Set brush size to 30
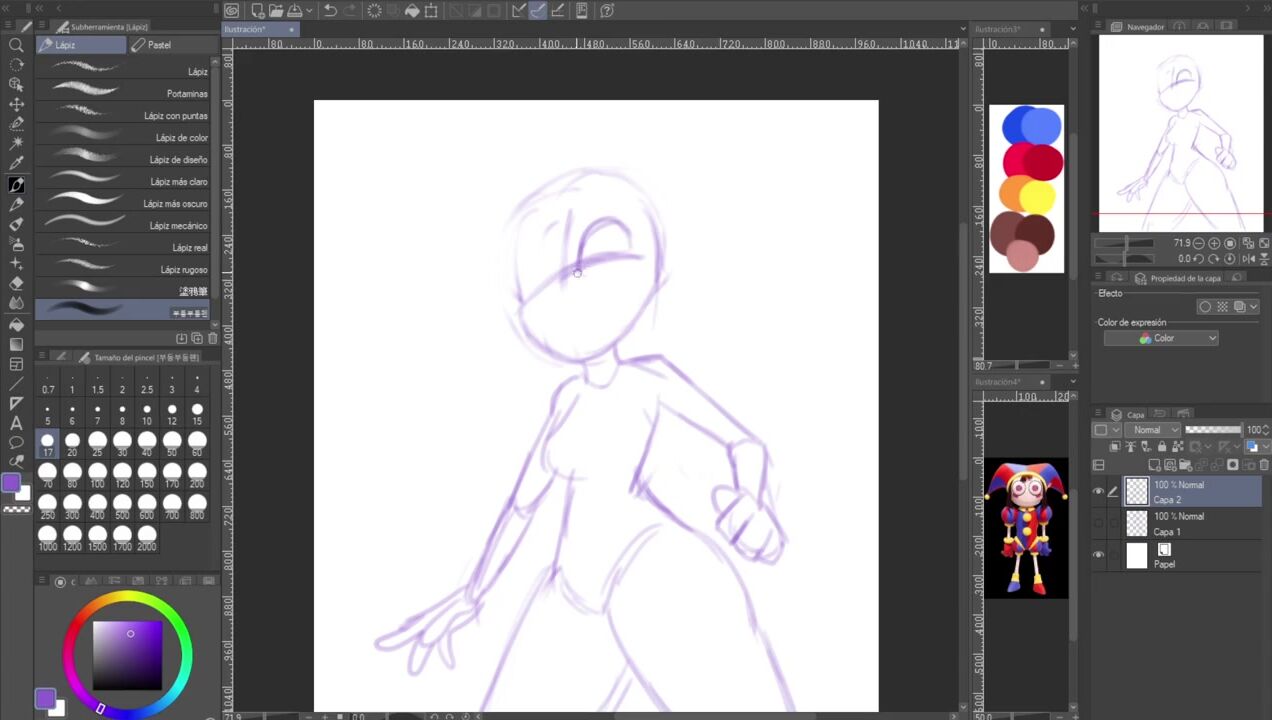 [122, 444]
